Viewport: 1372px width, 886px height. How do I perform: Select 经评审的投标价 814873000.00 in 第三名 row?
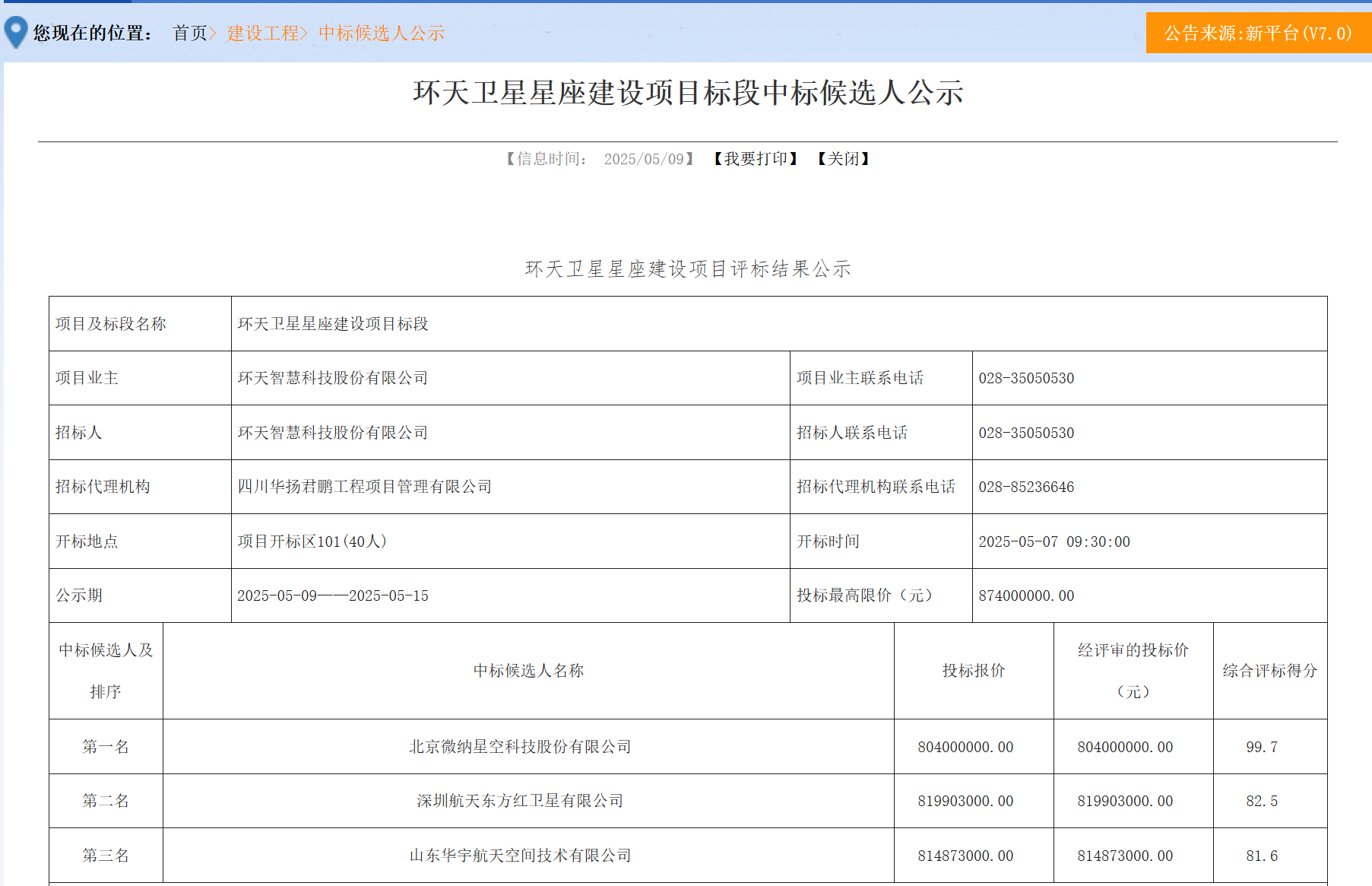(x=1125, y=856)
